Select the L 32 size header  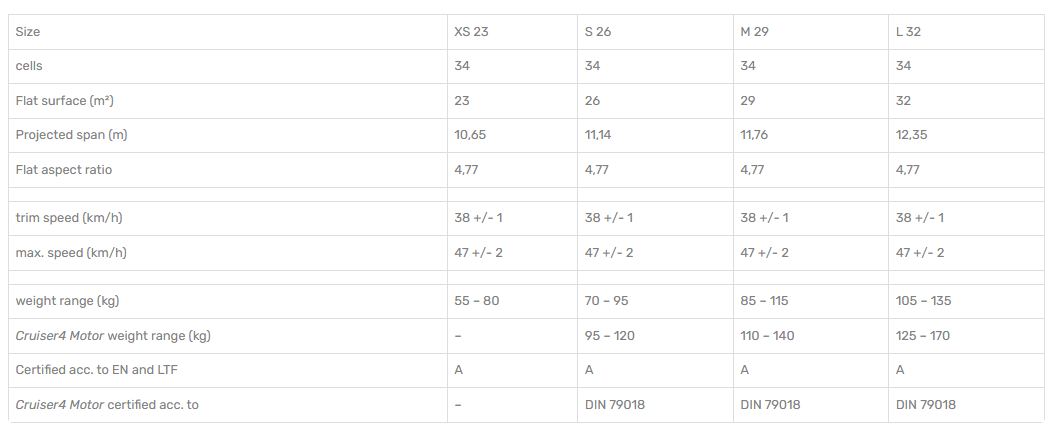coord(908,31)
